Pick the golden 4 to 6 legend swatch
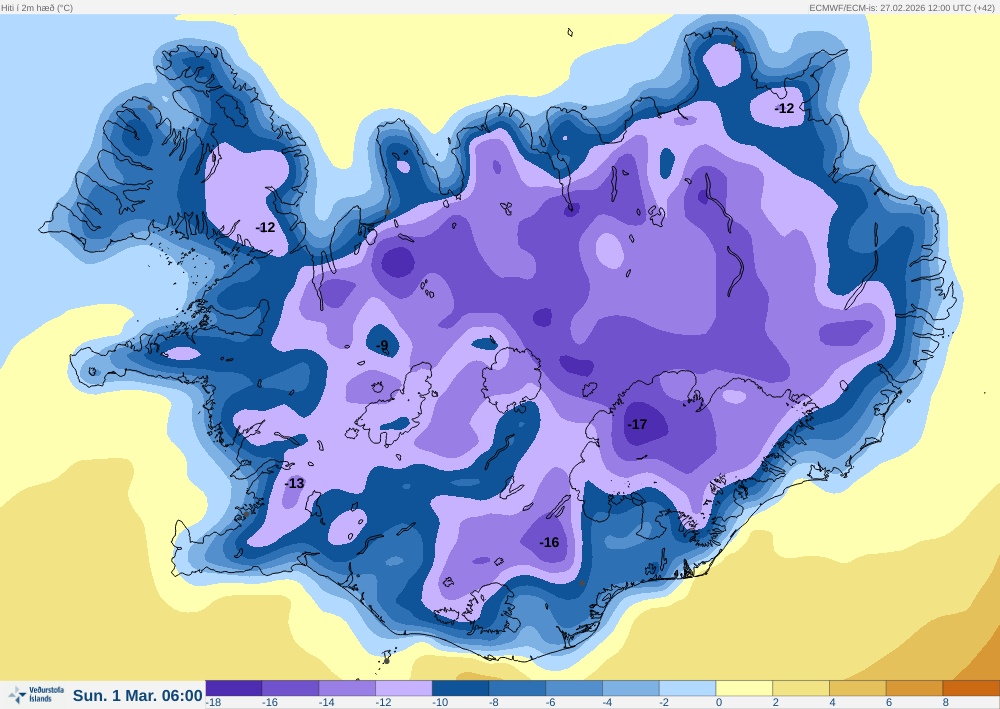The image size is (1000, 709). pos(858,688)
